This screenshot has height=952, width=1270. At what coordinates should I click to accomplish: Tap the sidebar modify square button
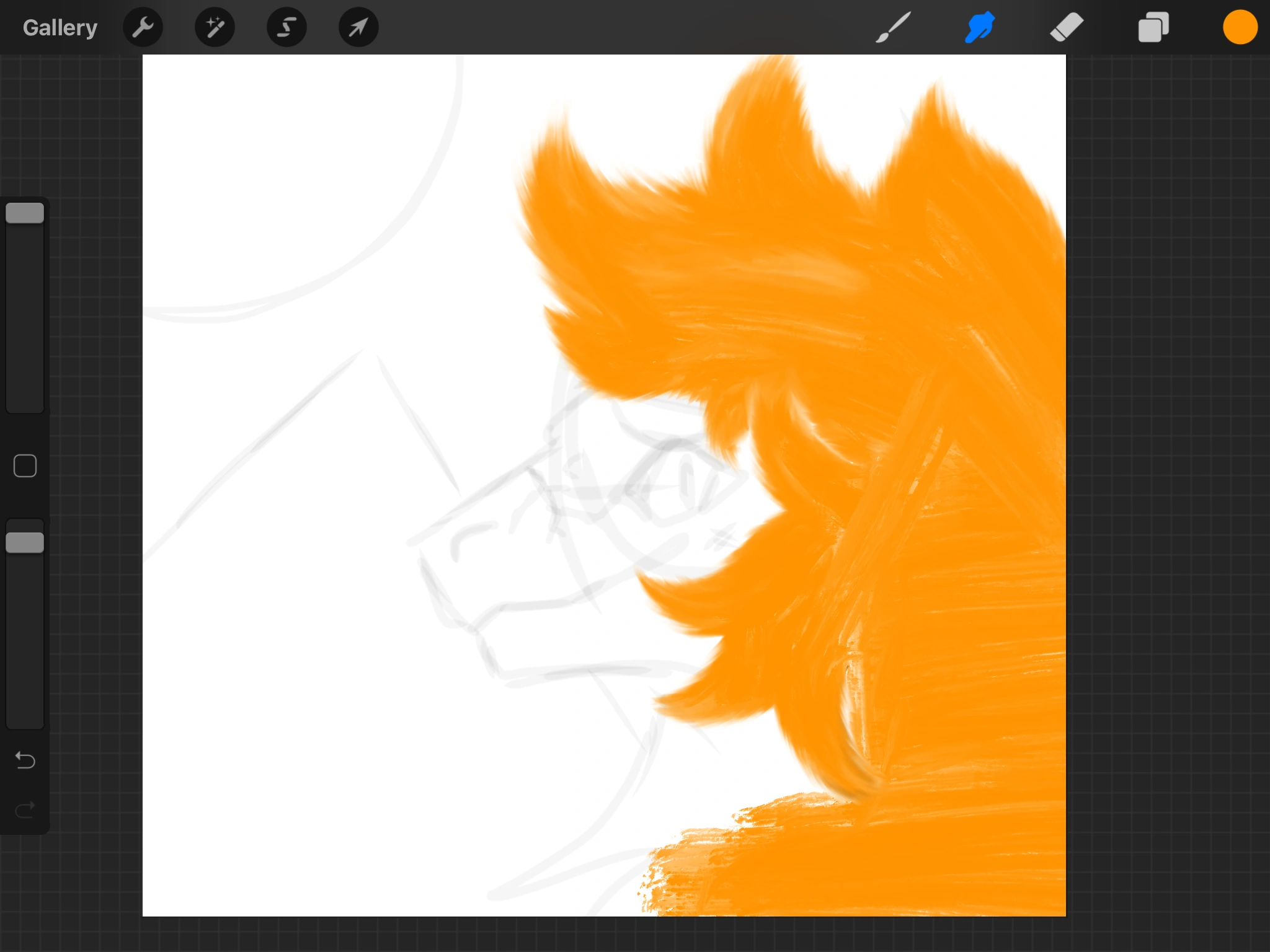tap(25, 465)
